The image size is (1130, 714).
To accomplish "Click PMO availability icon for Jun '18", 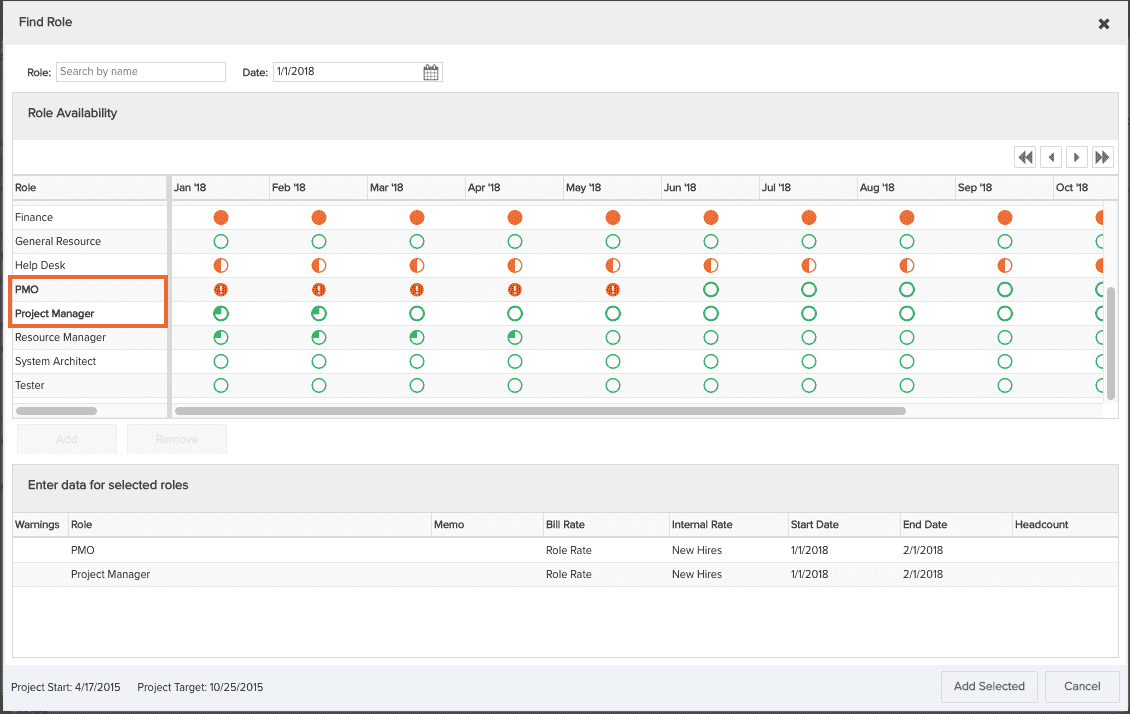I will tap(711, 290).
